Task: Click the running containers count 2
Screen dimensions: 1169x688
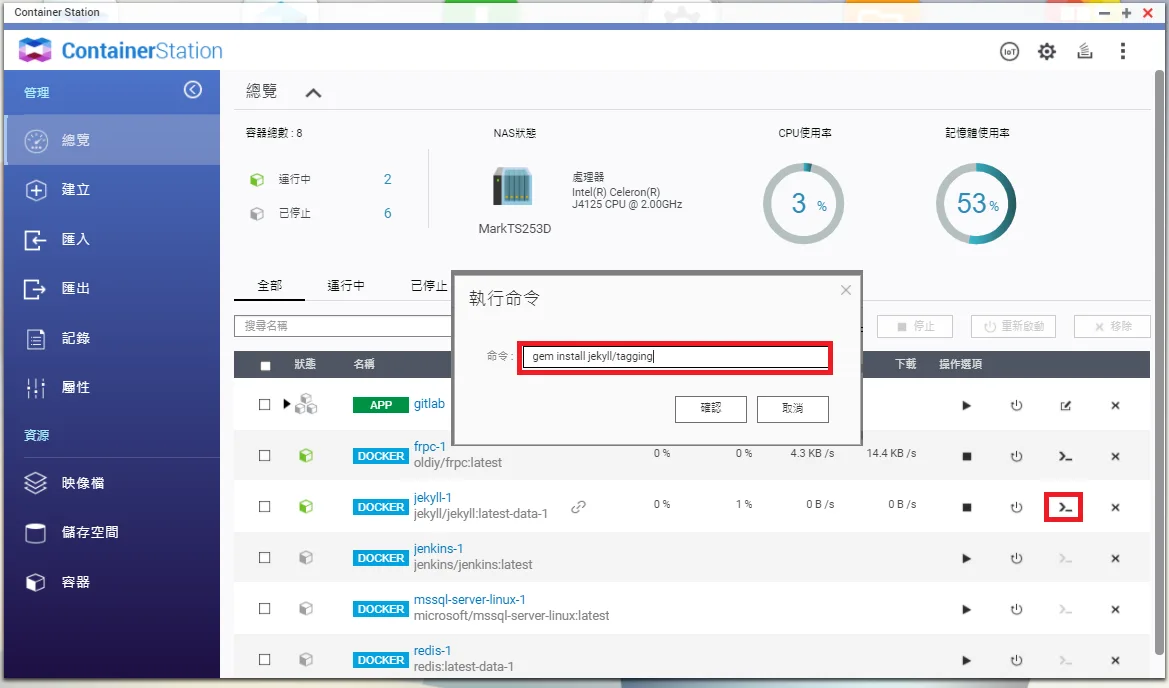Action: click(x=388, y=179)
